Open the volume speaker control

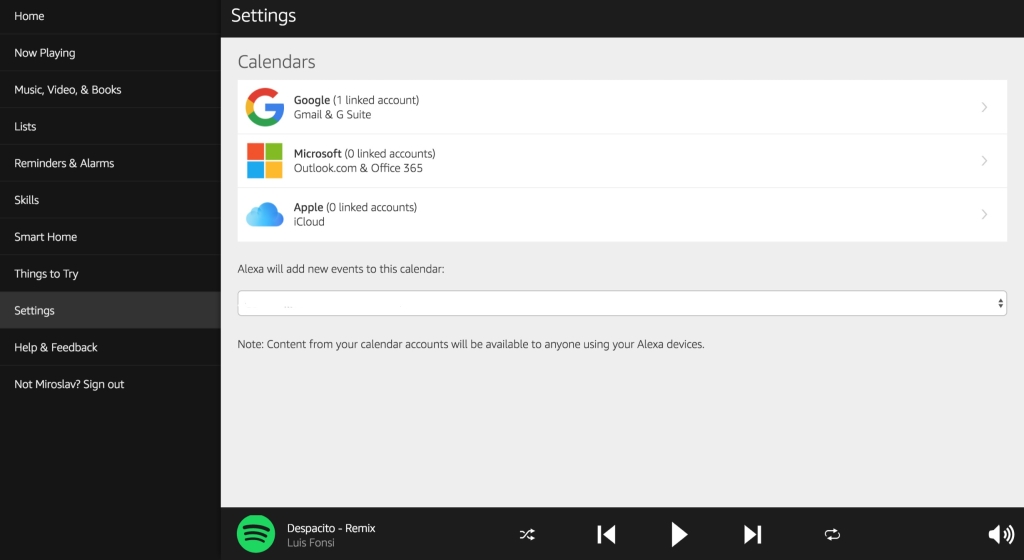[1000, 534]
